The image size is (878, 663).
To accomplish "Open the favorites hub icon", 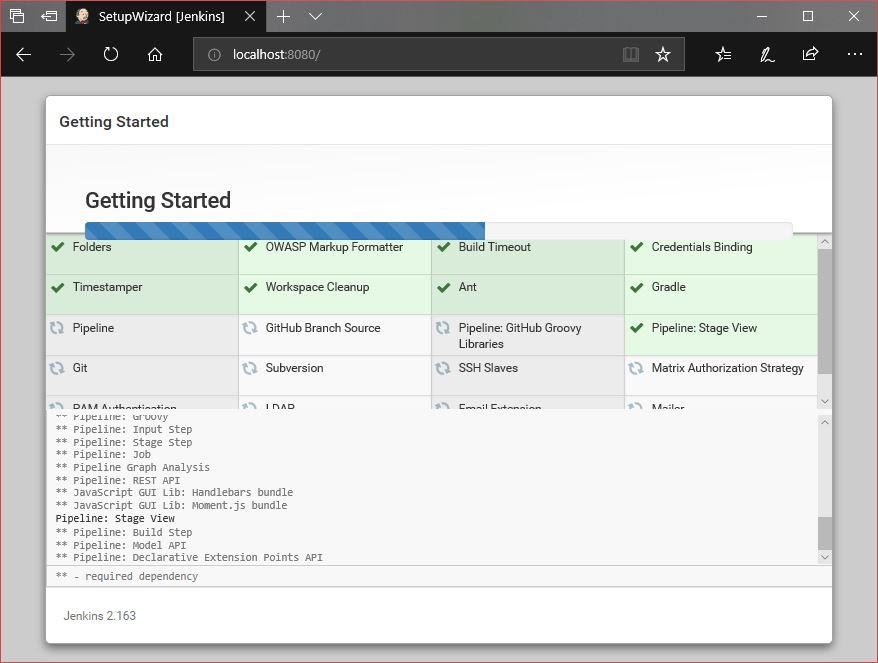I will [x=723, y=55].
